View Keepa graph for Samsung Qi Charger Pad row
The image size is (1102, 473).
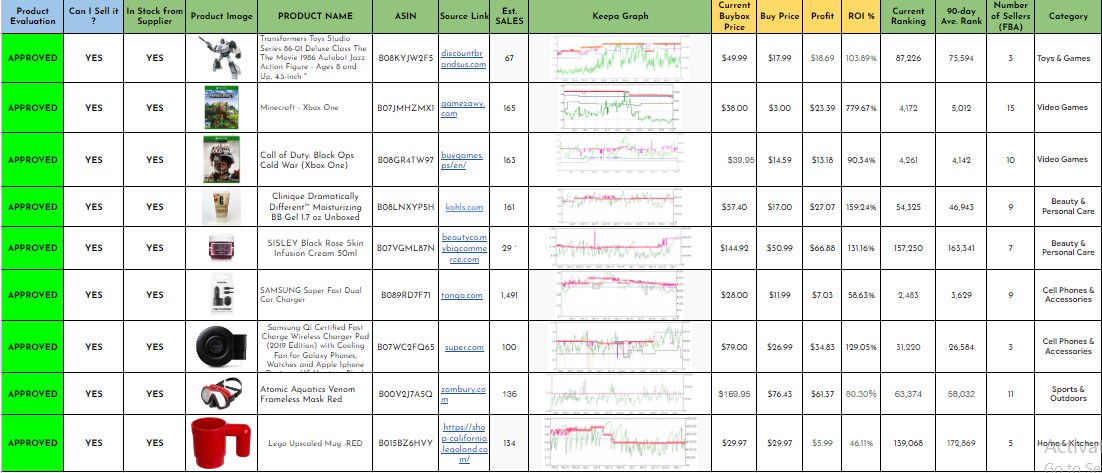point(620,346)
